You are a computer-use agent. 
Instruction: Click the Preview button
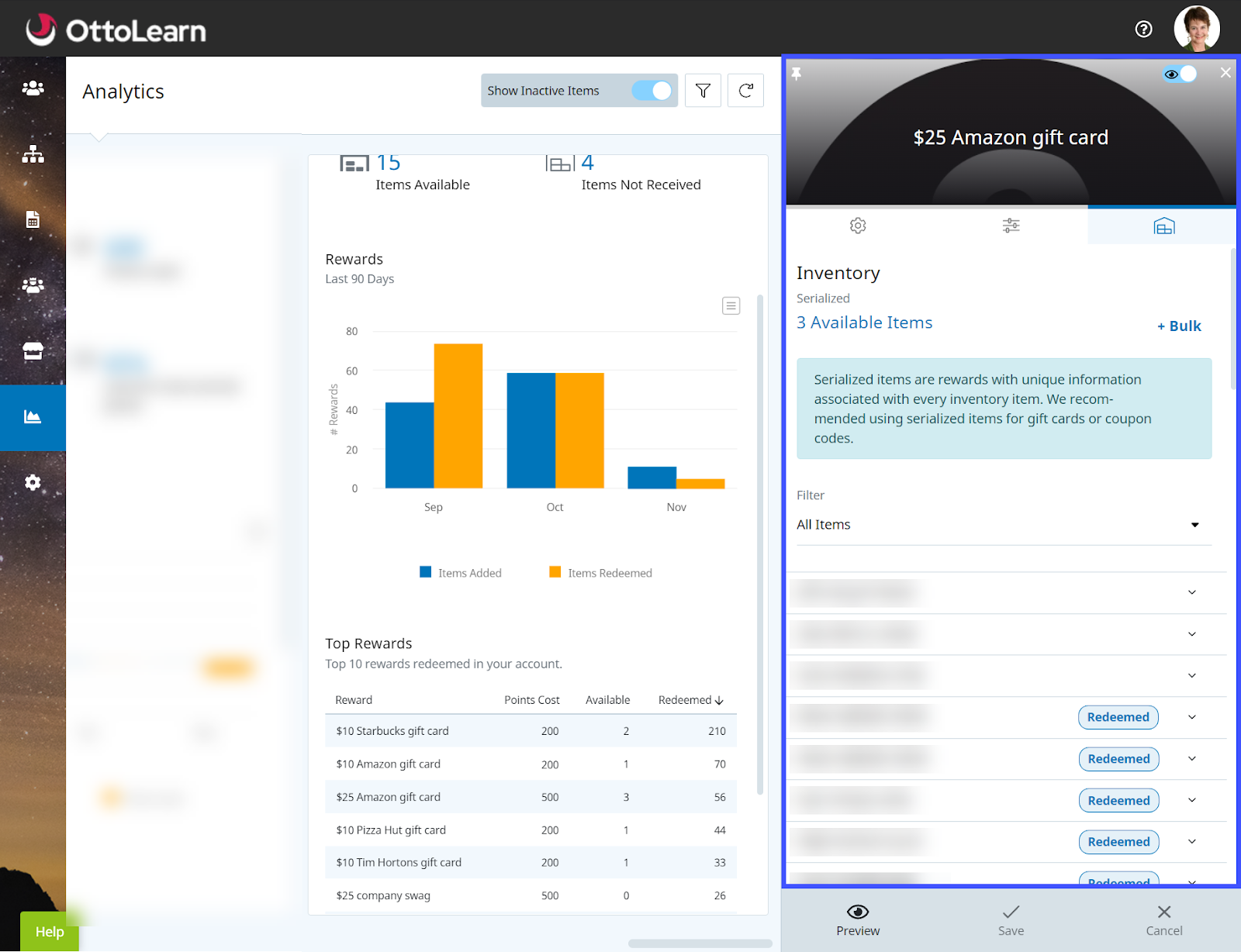pyautogui.click(x=858, y=919)
